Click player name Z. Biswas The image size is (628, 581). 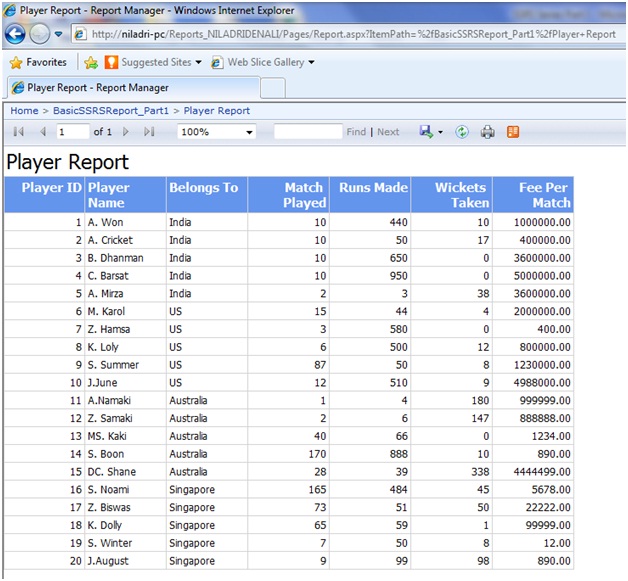[x=109, y=508]
